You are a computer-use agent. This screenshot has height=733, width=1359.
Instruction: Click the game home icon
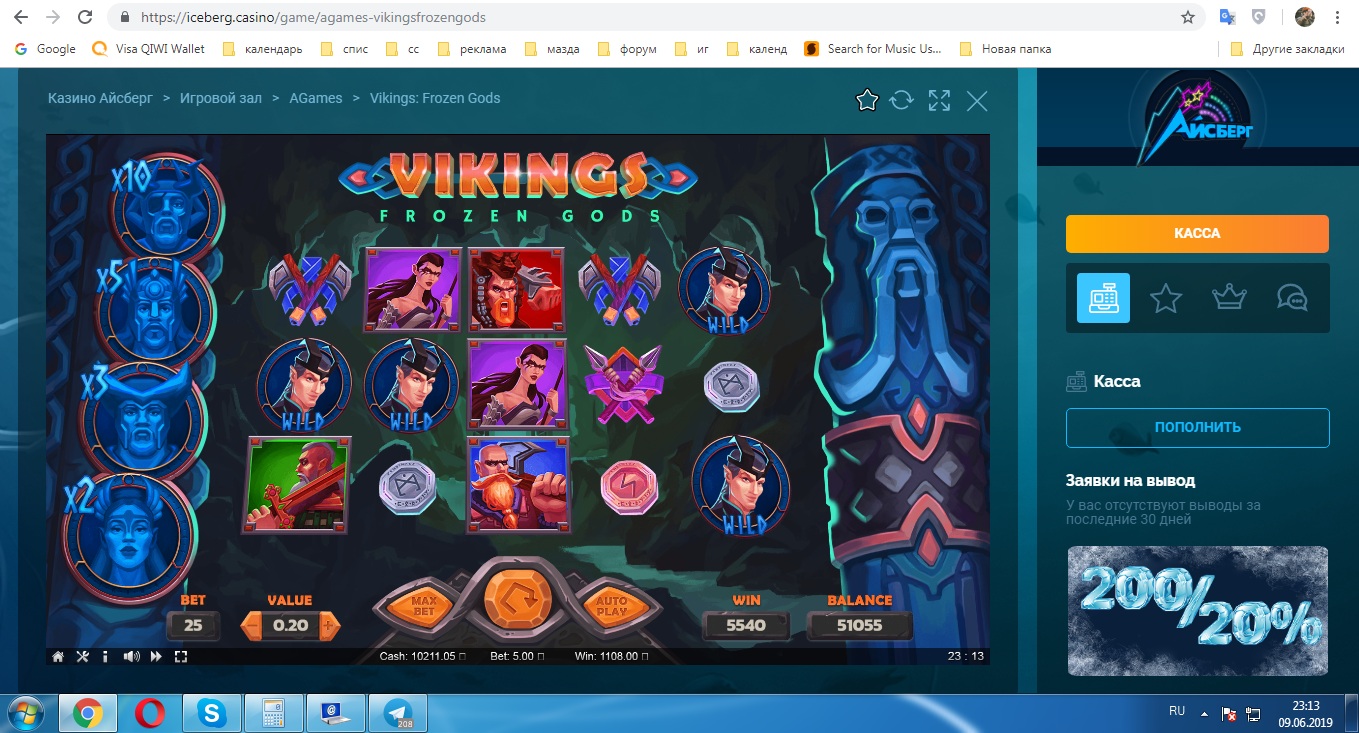tap(58, 657)
